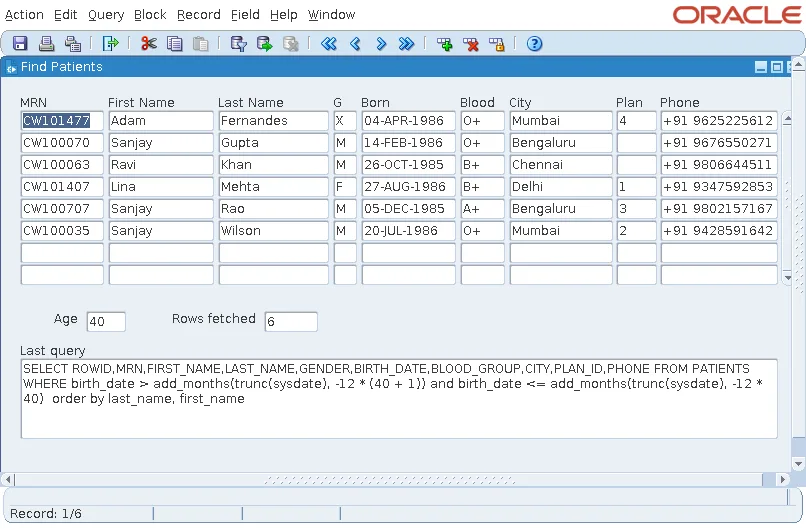Select MRN cell CW100070
This screenshot has width=806, height=529.
click(62, 143)
